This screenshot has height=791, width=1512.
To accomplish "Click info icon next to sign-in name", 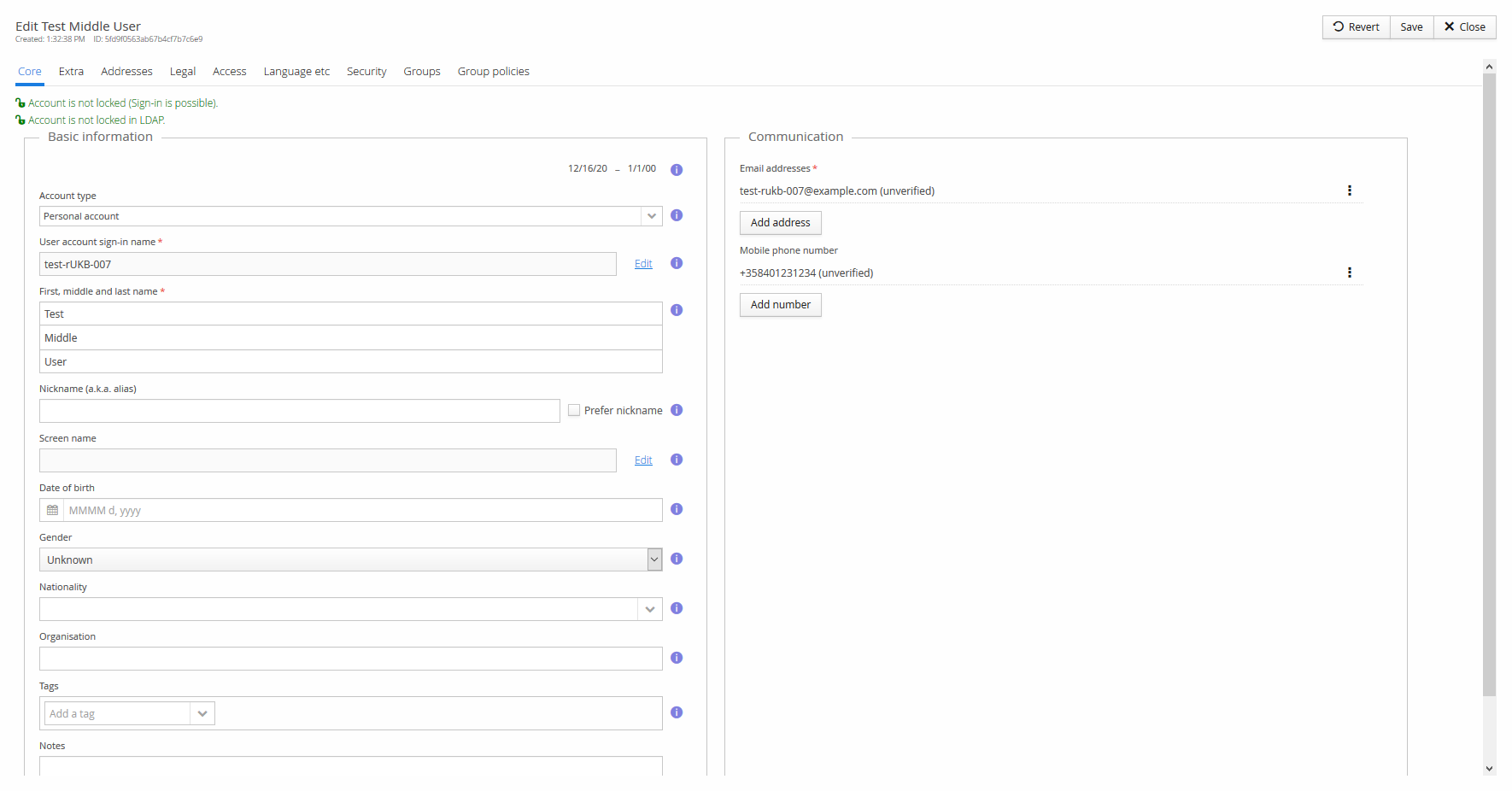I will (x=677, y=263).
